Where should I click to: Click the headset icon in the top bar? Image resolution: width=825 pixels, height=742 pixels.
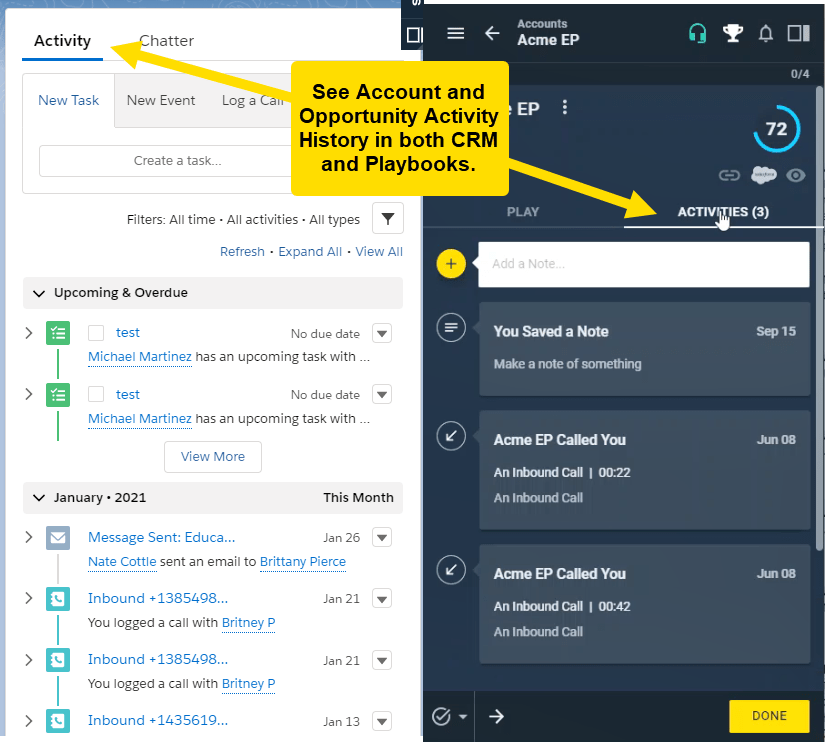tap(697, 32)
